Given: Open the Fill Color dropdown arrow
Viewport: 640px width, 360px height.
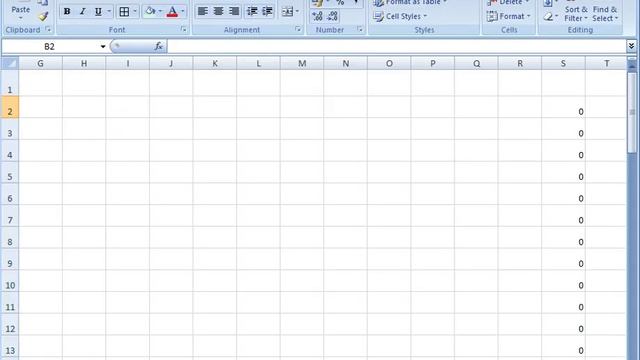Looking at the screenshot, I should tap(160, 11).
